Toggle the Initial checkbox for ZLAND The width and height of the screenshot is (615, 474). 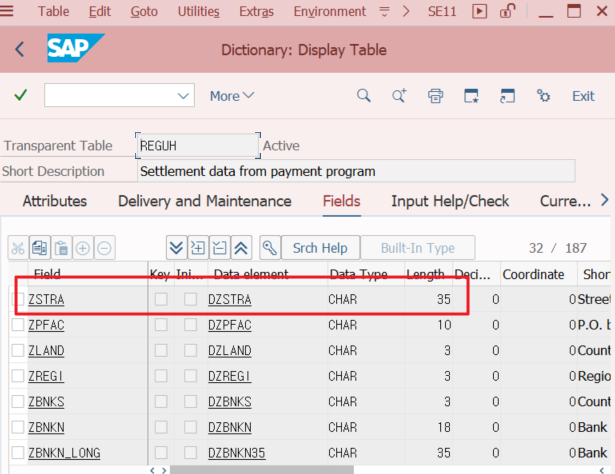click(x=191, y=350)
